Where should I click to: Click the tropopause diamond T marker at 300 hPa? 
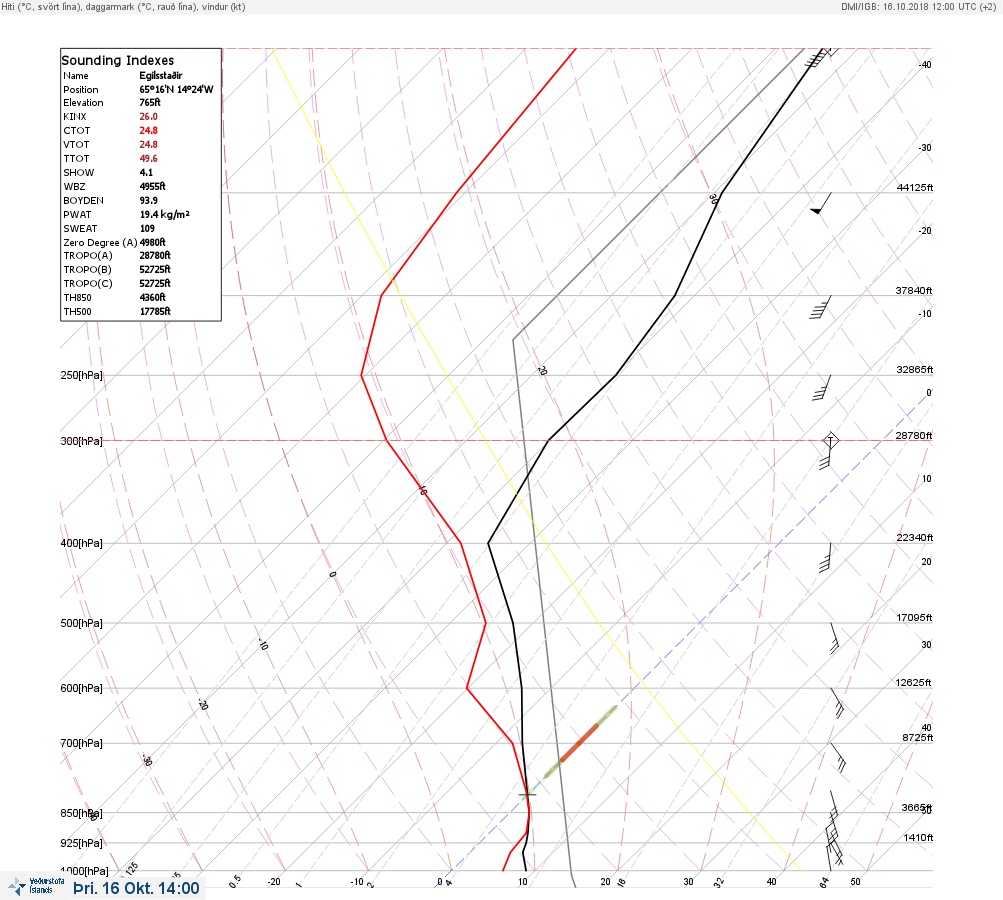point(830,440)
